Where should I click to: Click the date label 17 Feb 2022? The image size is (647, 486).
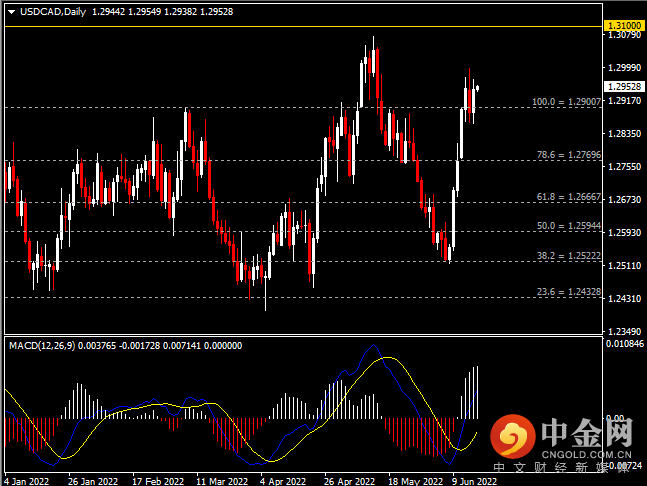point(158,481)
